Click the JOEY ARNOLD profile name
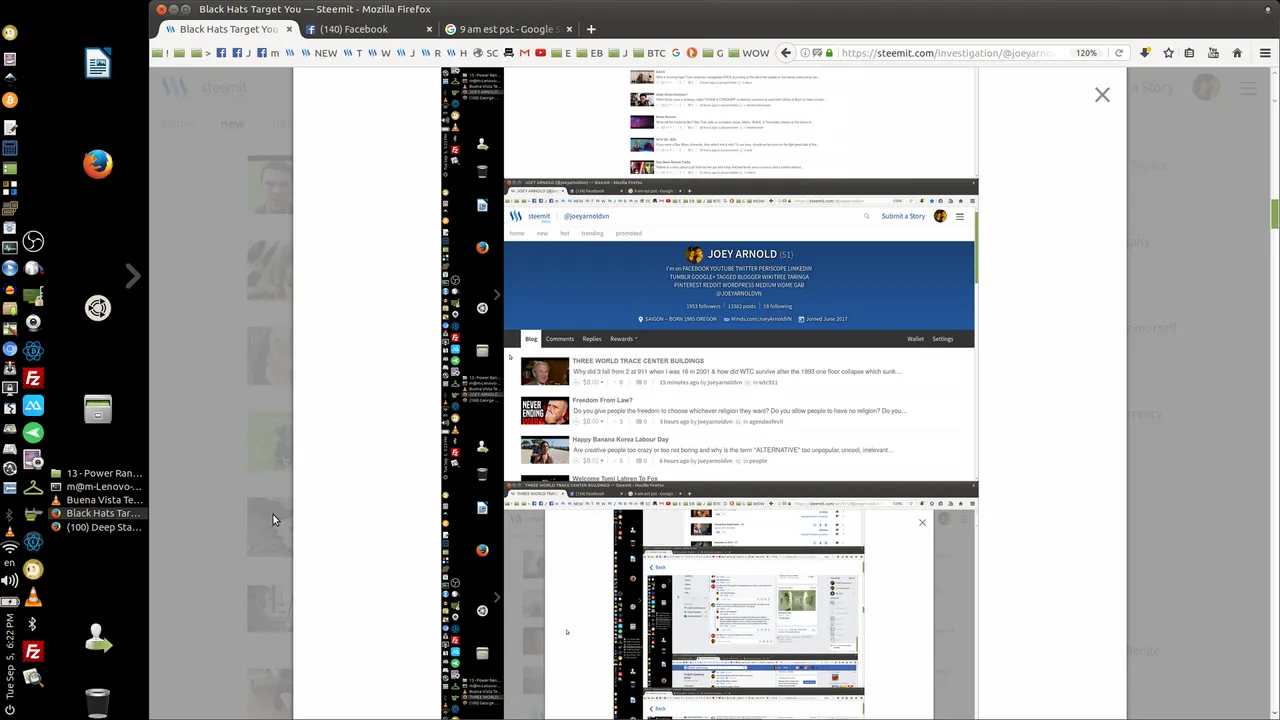The image size is (1280, 720). pyautogui.click(x=742, y=254)
